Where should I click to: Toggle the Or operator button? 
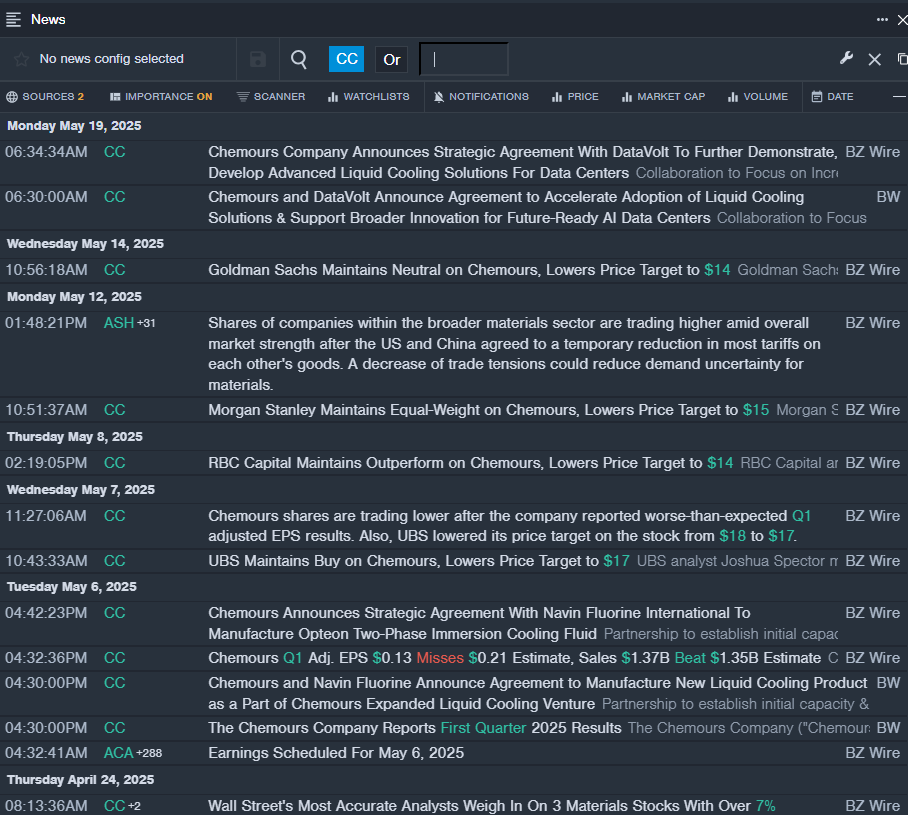tap(391, 60)
